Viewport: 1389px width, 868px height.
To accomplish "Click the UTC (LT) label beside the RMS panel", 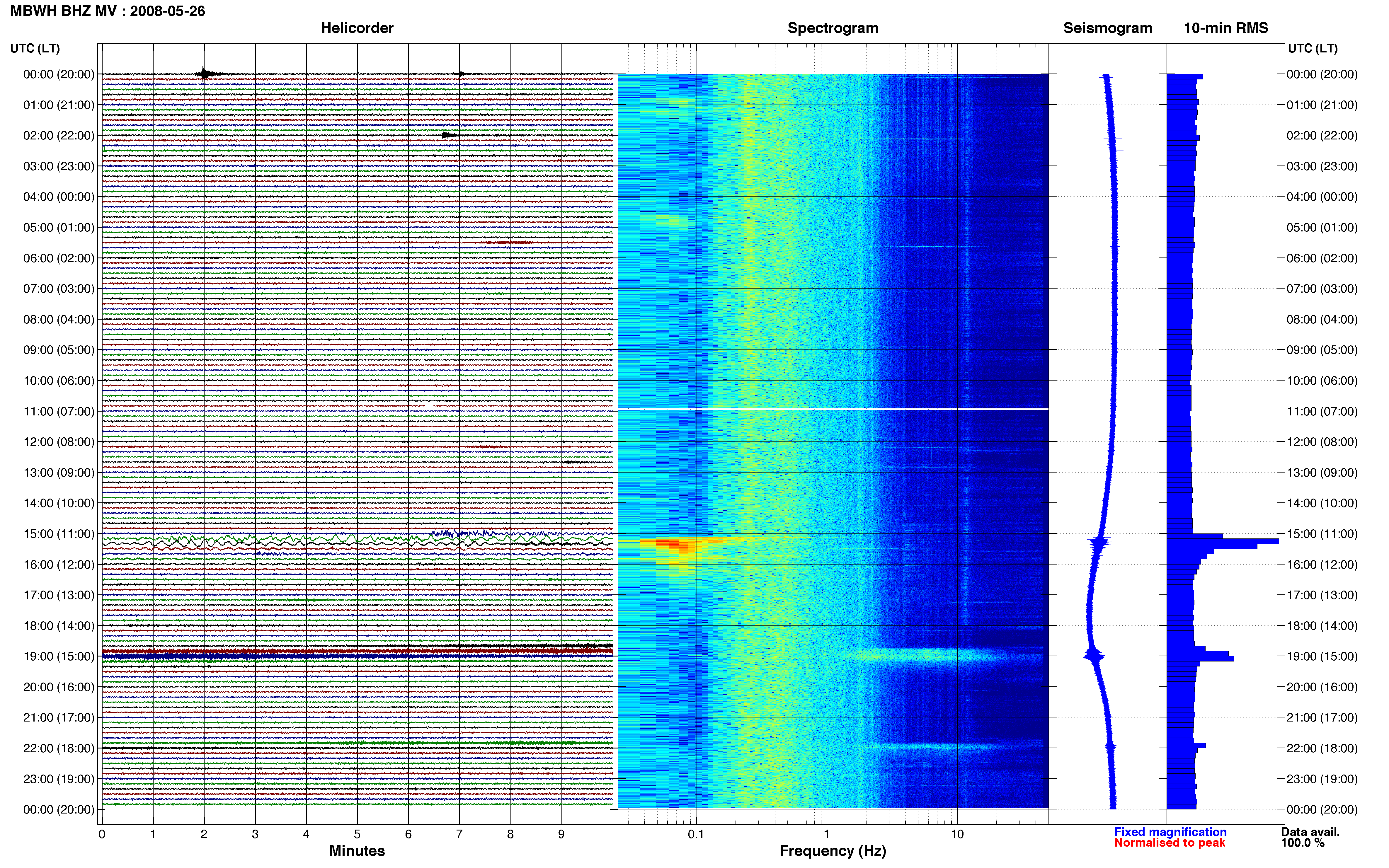I will pos(1313,48).
